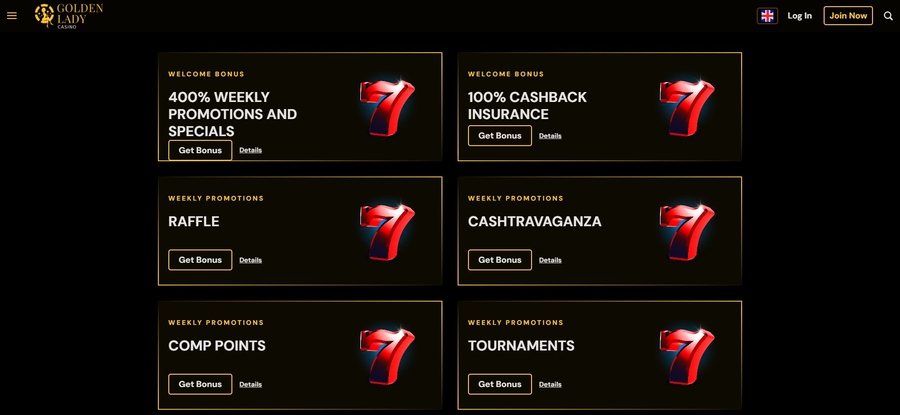Click the Golden Lady Casino logo
This screenshot has height=415, width=900.
click(x=69, y=15)
